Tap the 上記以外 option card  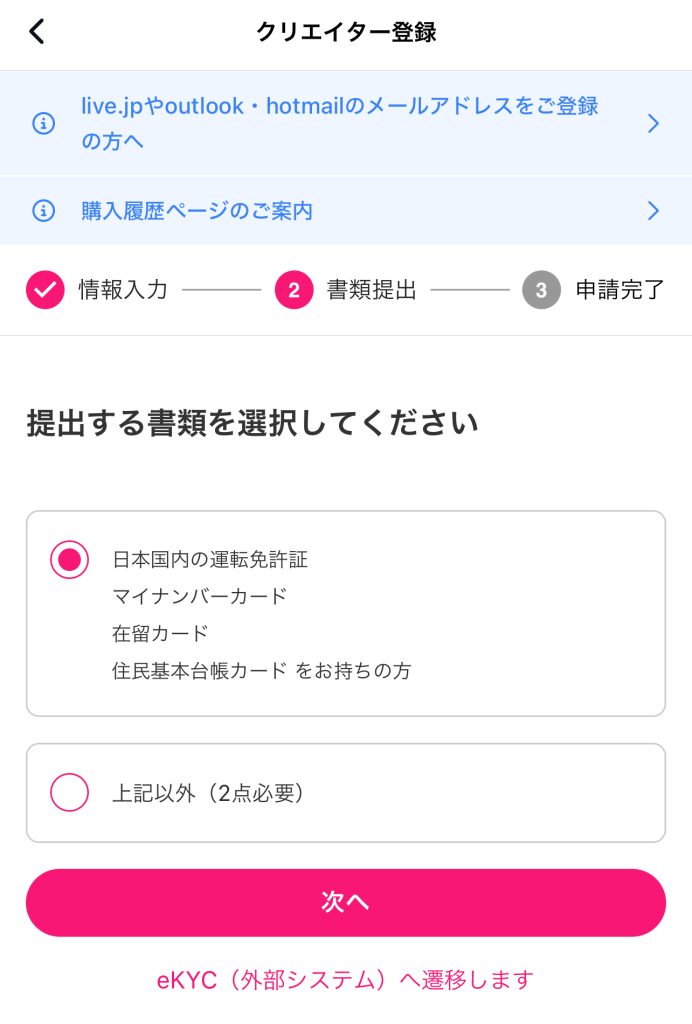(x=400, y=793)
